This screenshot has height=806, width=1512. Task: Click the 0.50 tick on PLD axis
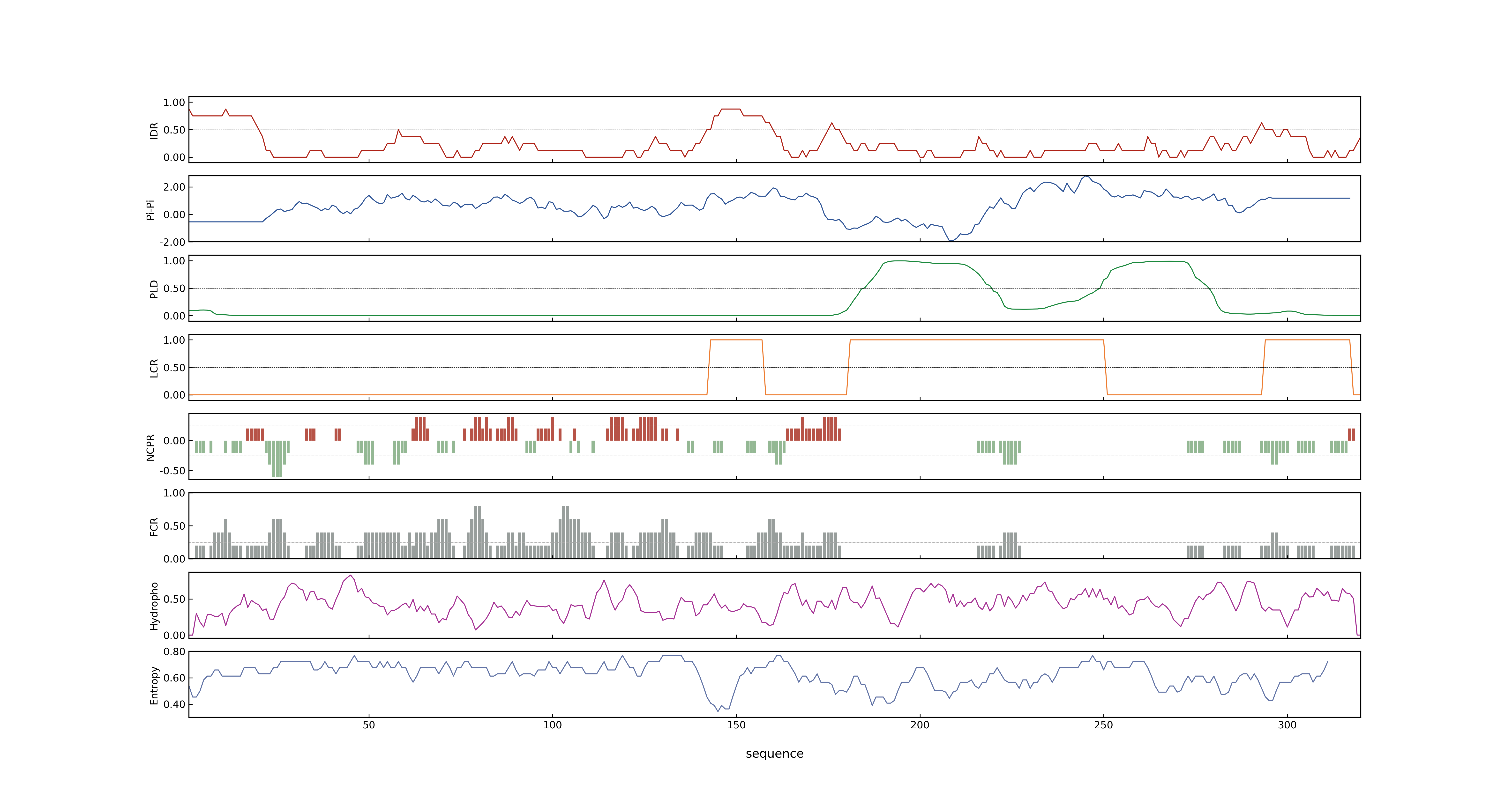tap(174, 288)
